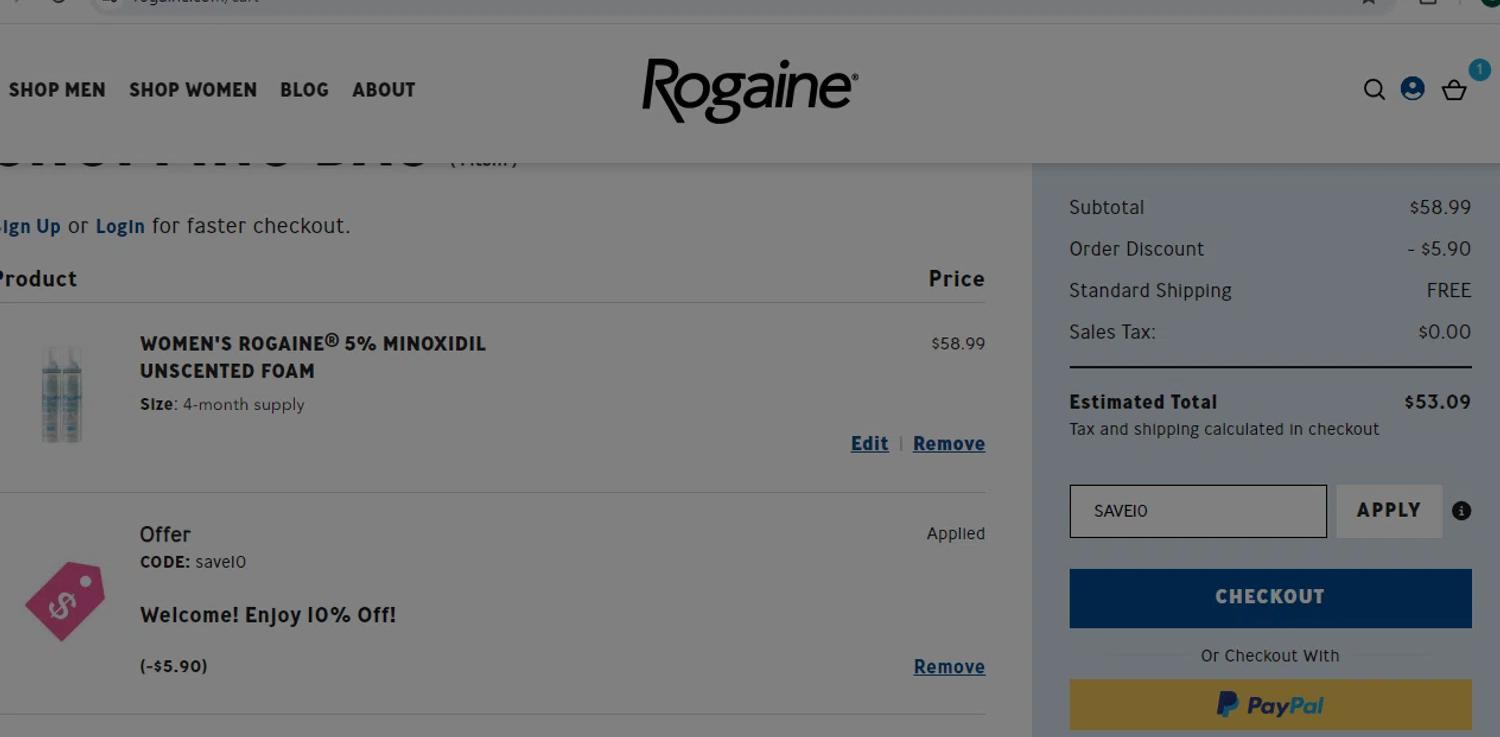Click the blue Checkout button
1500x737 pixels.
1270,598
